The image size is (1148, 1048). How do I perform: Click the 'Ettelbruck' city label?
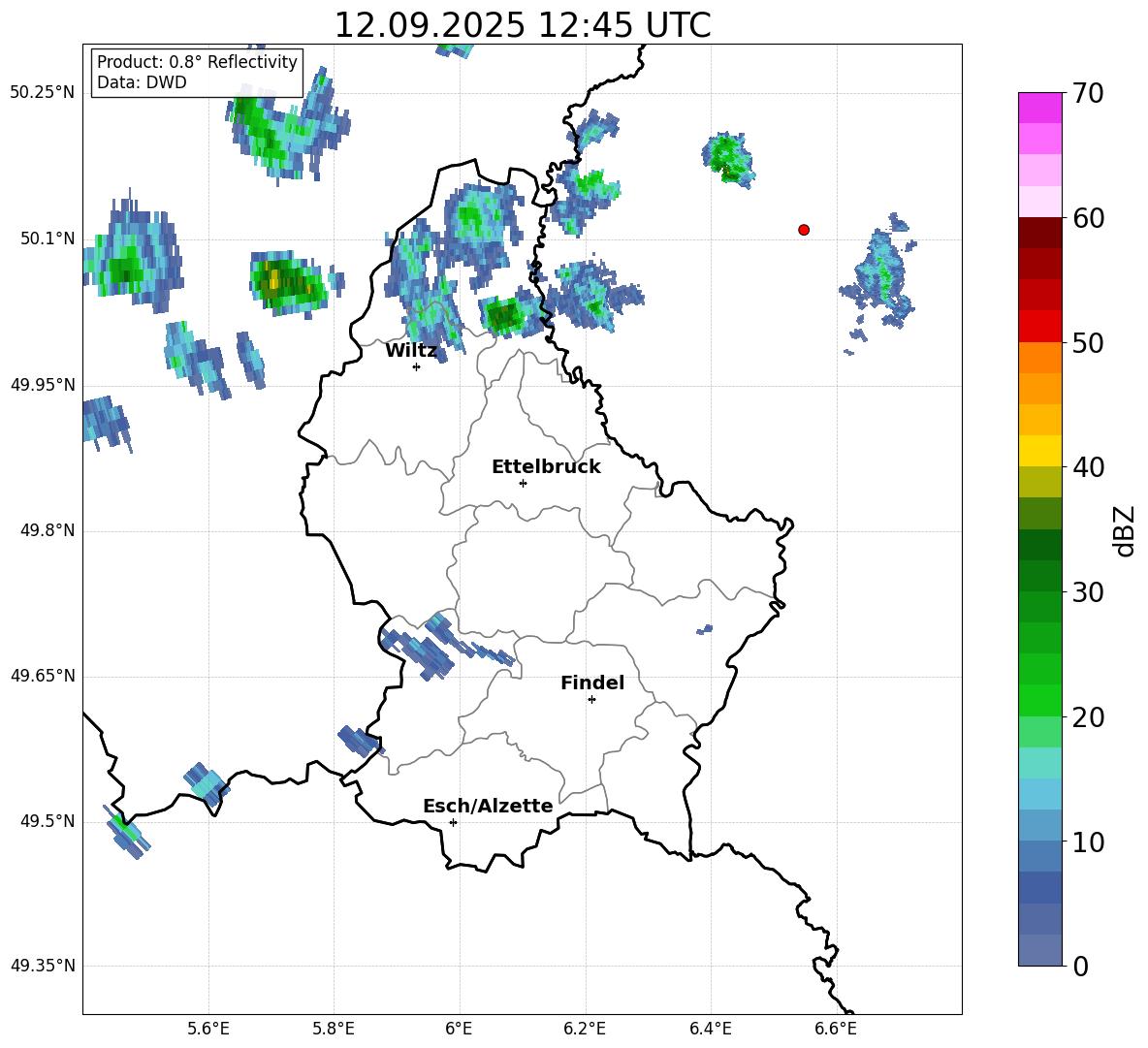pyautogui.click(x=546, y=467)
